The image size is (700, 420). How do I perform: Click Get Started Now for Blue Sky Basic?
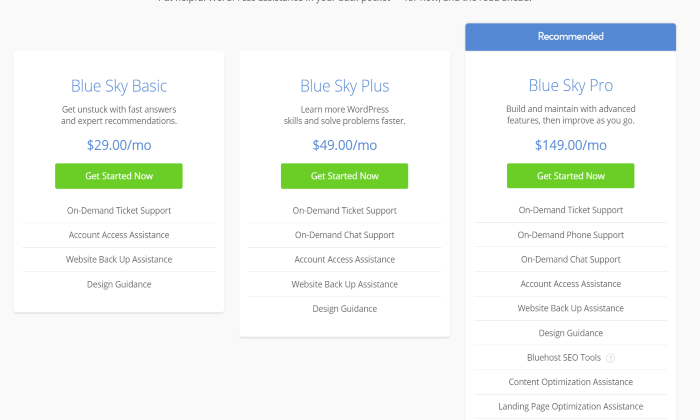tap(119, 176)
